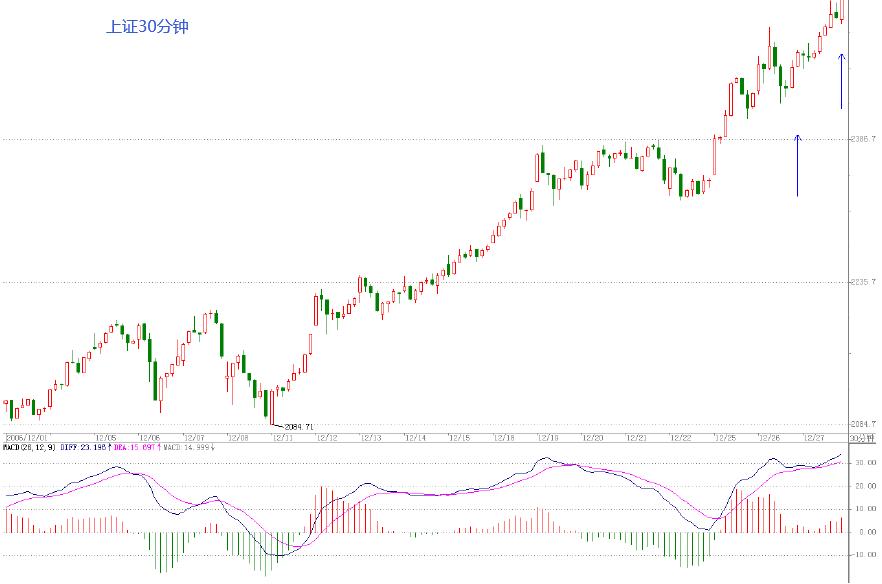Click the 12/07 date on the time axis
This screenshot has height=584, width=882.
pos(194,437)
